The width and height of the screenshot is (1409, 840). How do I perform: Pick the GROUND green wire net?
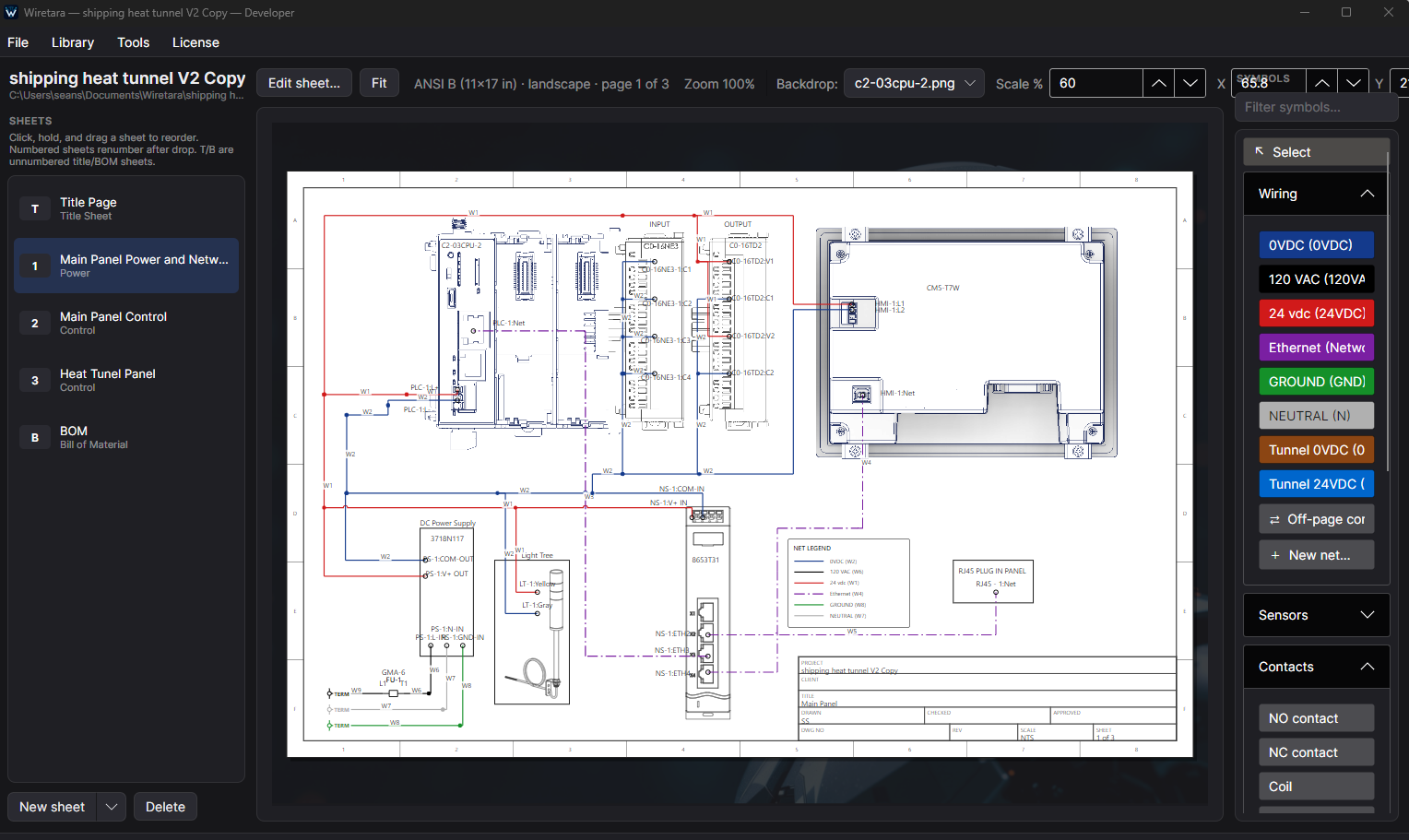[x=1316, y=382]
